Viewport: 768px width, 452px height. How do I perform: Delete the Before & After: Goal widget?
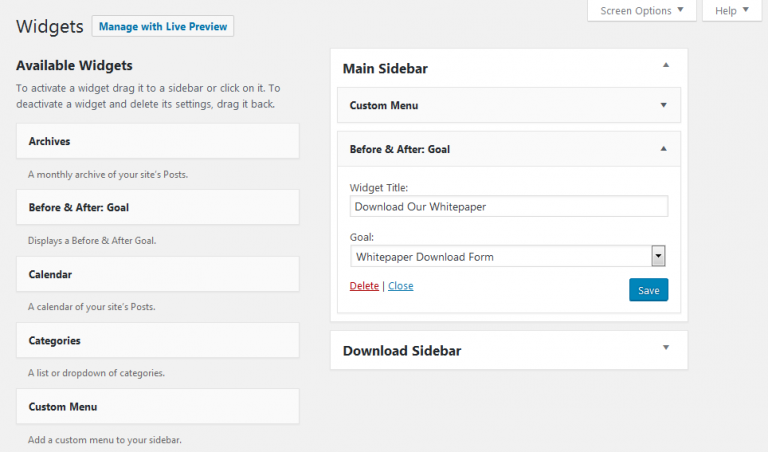coord(364,286)
